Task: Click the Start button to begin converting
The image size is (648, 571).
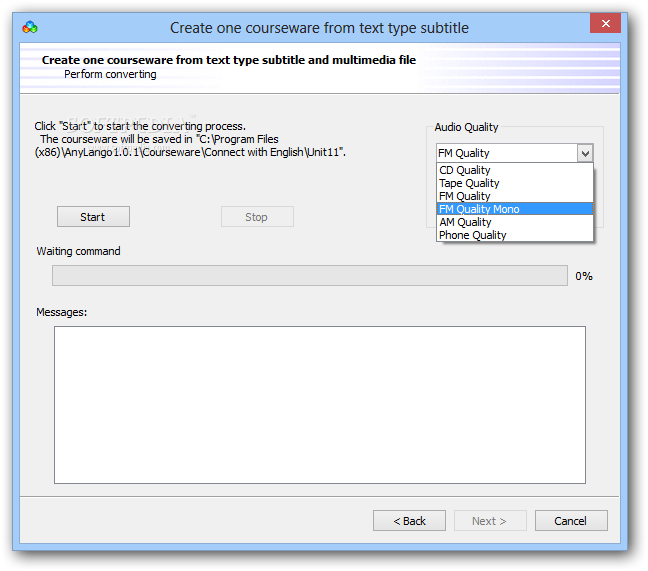Action: click(93, 217)
